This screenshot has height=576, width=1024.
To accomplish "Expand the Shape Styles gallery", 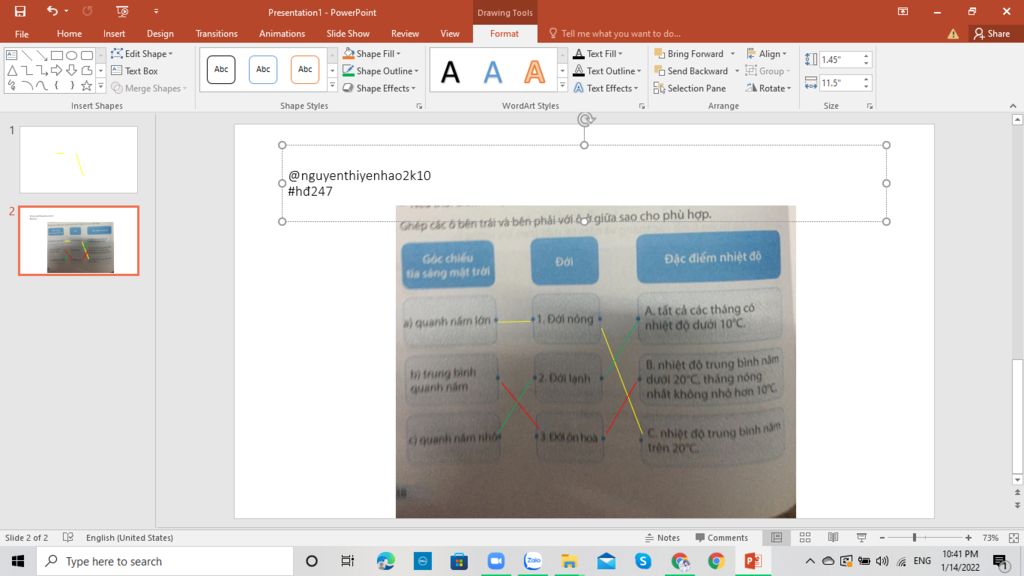I will (332, 86).
